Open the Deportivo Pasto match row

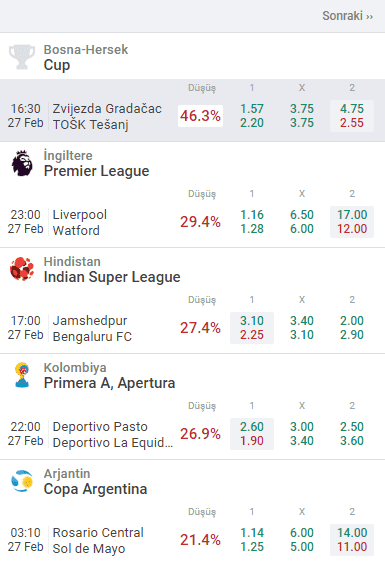192,434
